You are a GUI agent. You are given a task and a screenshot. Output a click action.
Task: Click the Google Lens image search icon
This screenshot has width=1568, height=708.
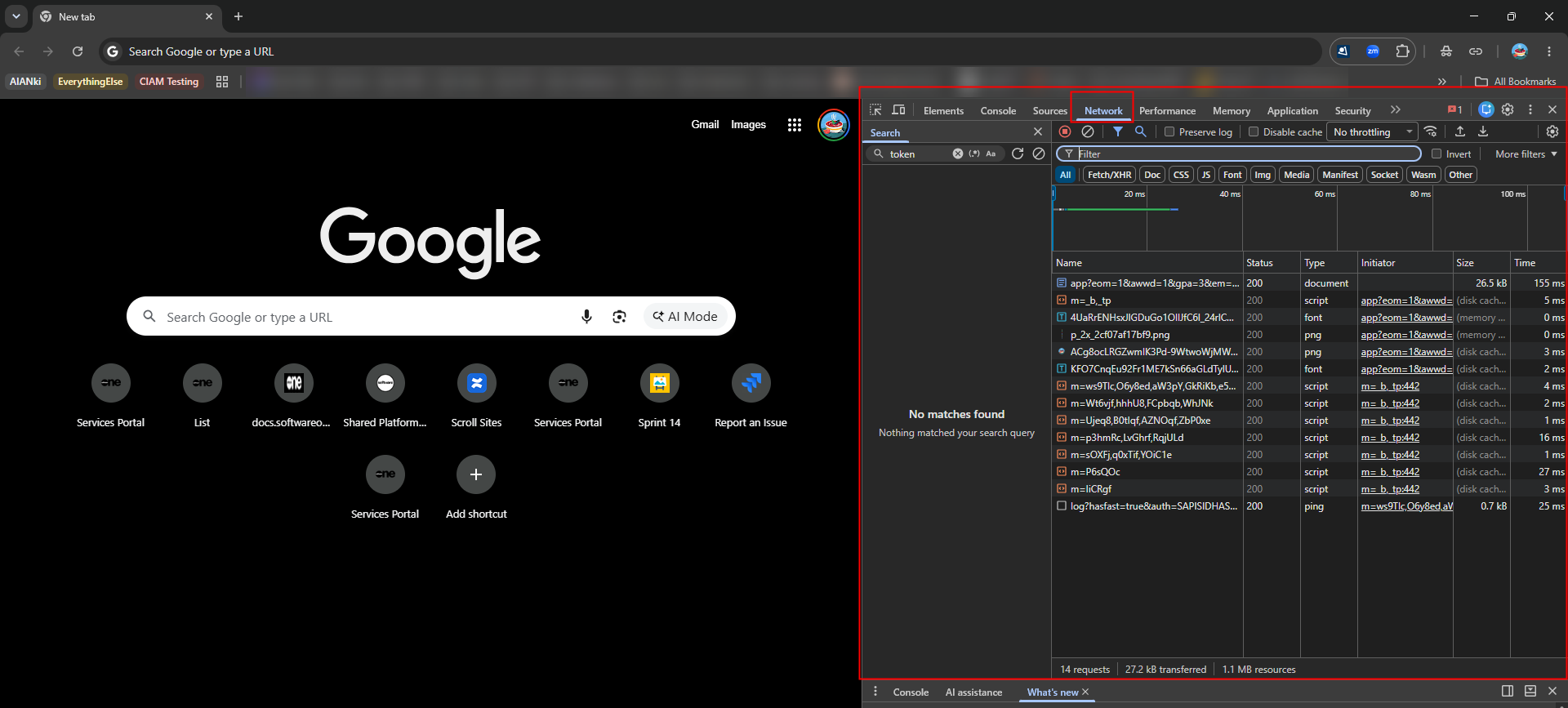tap(620, 317)
